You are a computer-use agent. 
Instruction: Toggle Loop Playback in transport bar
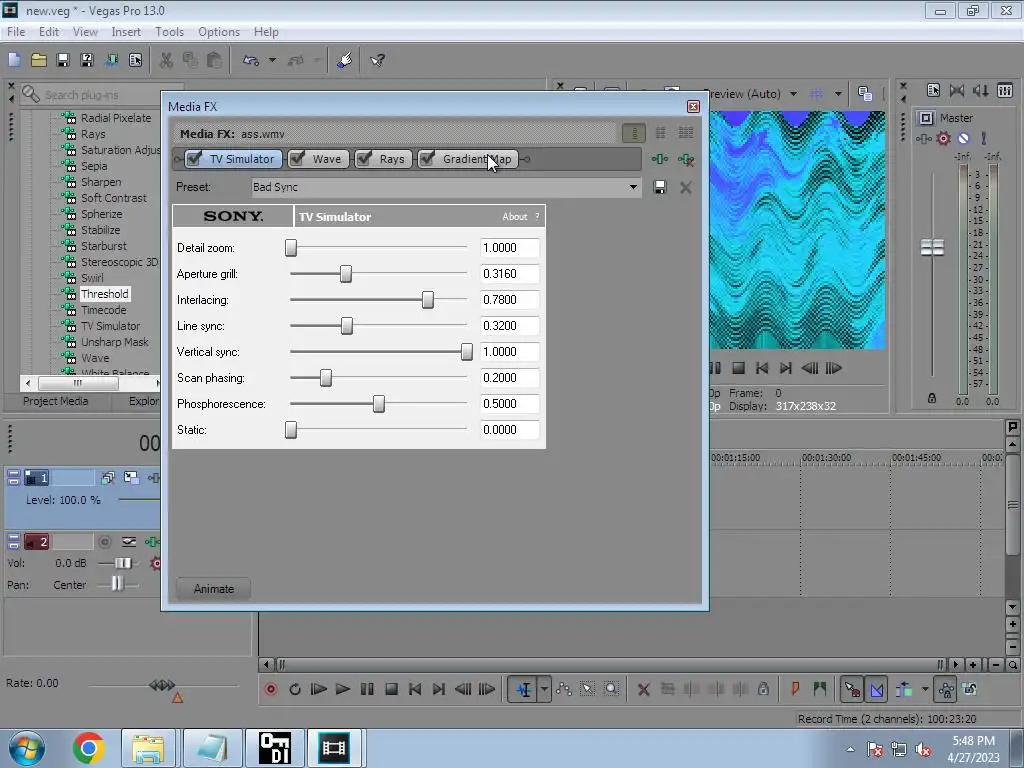click(x=295, y=689)
